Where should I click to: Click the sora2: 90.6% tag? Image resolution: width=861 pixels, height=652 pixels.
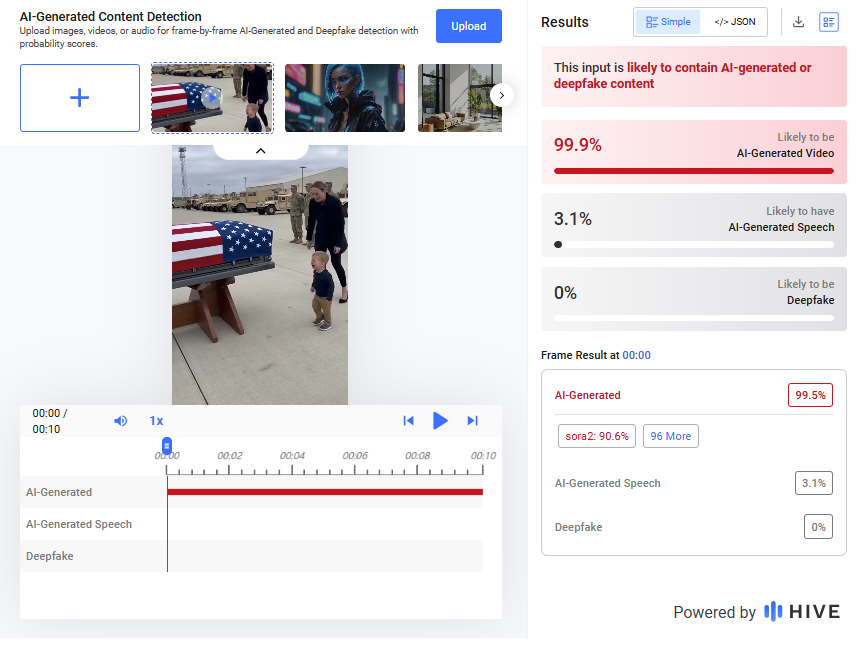pyautogui.click(x=596, y=436)
